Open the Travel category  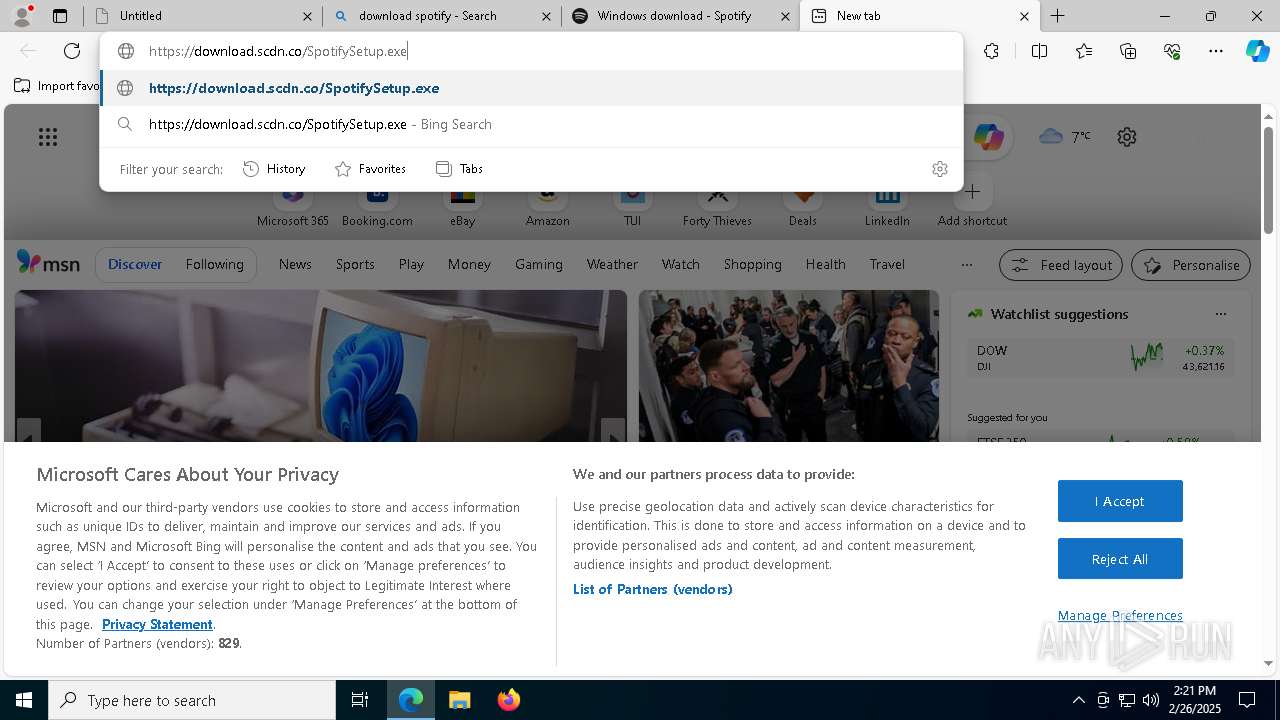(887, 264)
